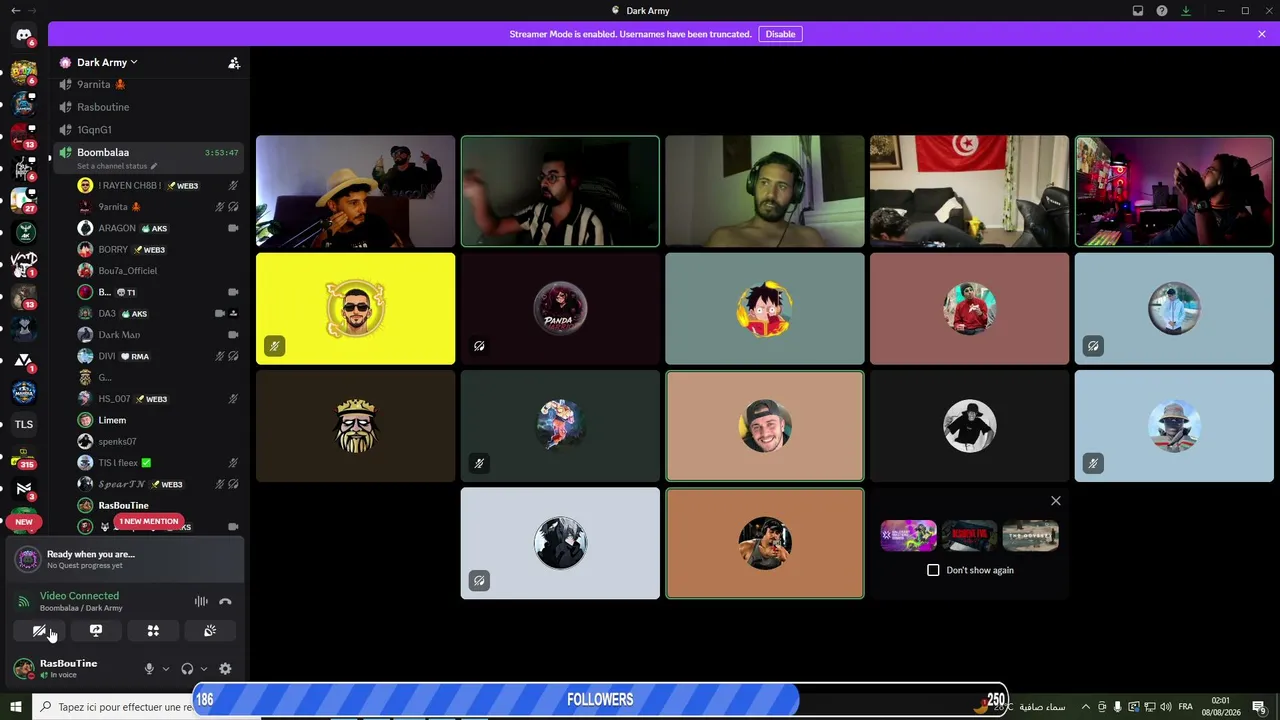Viewport: 1280px width, 720px height.
Task: Click the invite people icon beside Dark Army
Action: click(x=234, y=63)
